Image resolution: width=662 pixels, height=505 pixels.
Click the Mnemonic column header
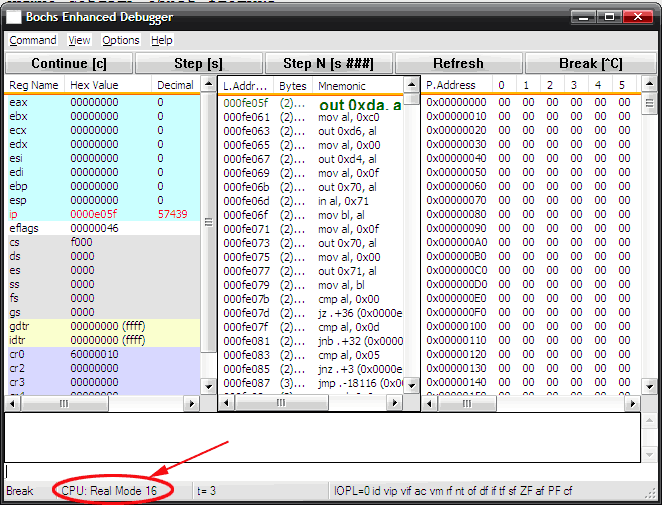(x=342, y=86)
